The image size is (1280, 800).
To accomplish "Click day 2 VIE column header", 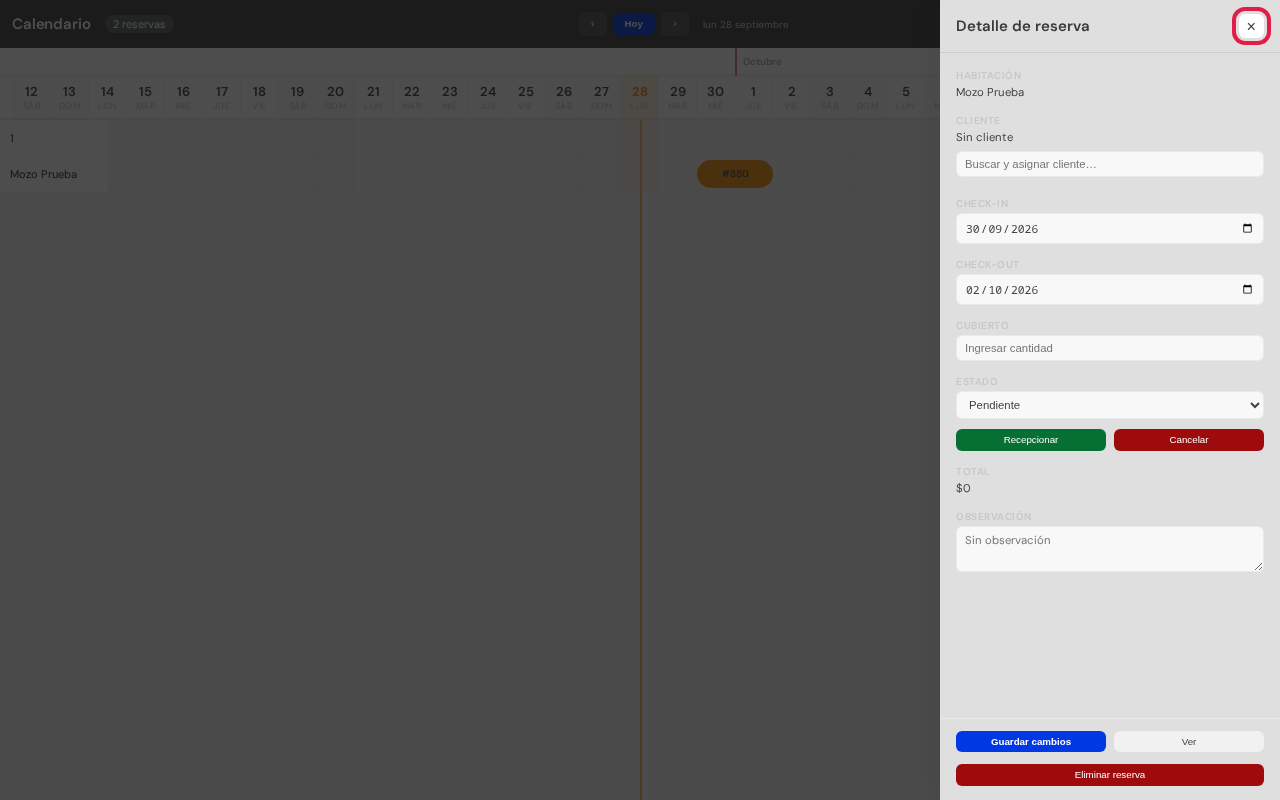I will click(x=792, y=98).
